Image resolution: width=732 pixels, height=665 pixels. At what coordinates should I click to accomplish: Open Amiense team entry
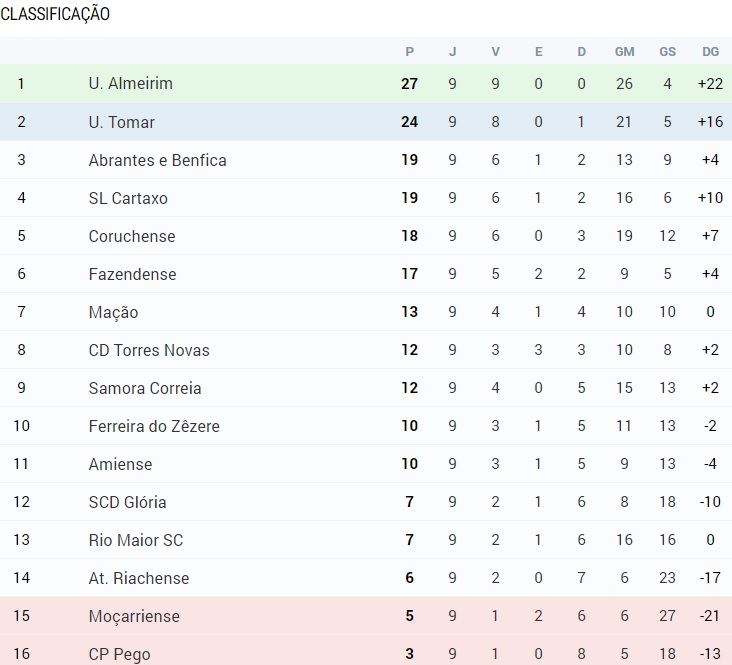[x=120, y=464]
